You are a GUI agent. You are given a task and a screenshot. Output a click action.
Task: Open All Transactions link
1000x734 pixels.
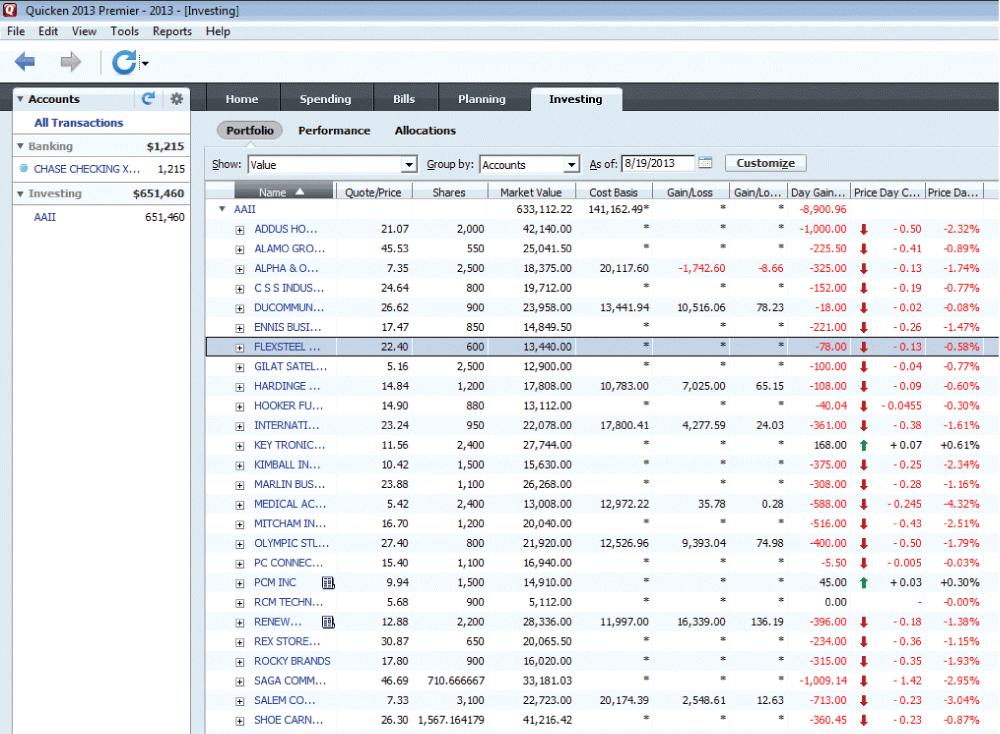click(x=78, y=122)
